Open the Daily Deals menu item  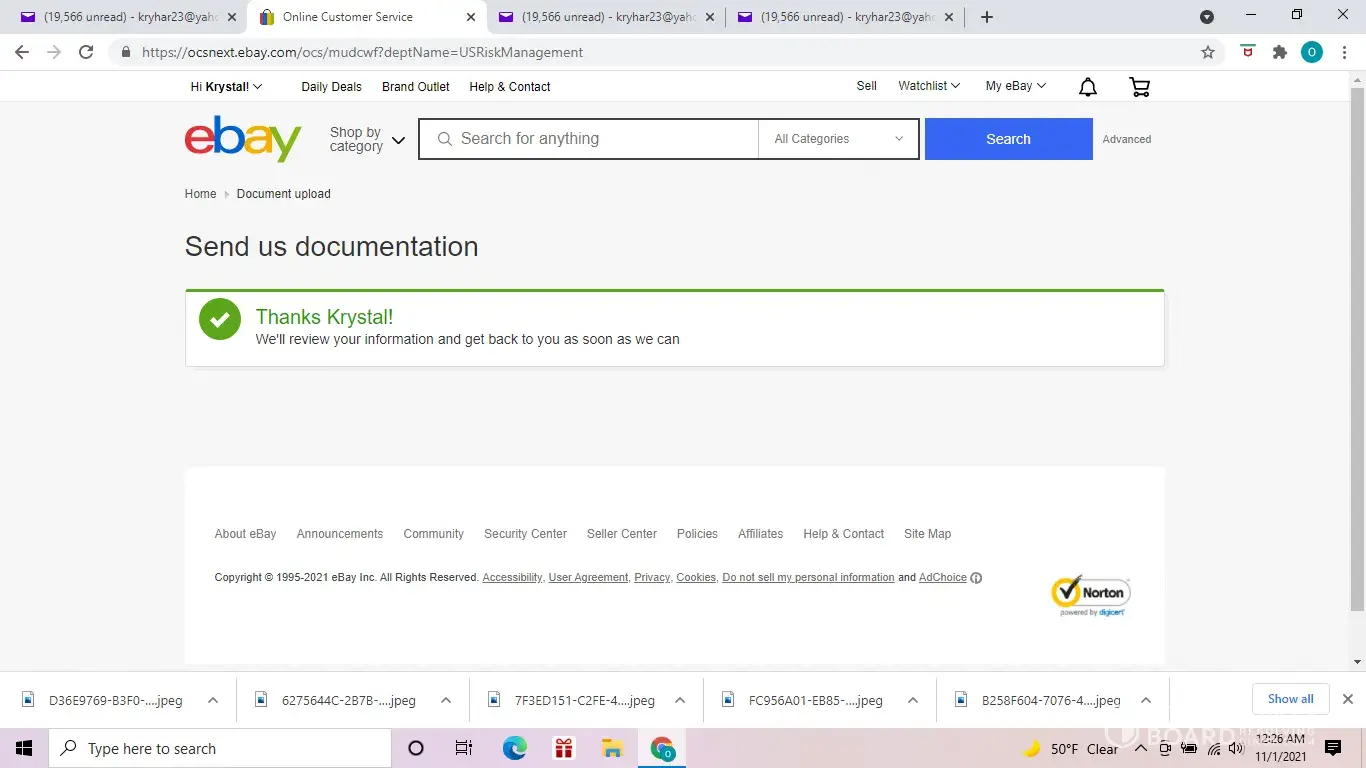pos(331,87)
